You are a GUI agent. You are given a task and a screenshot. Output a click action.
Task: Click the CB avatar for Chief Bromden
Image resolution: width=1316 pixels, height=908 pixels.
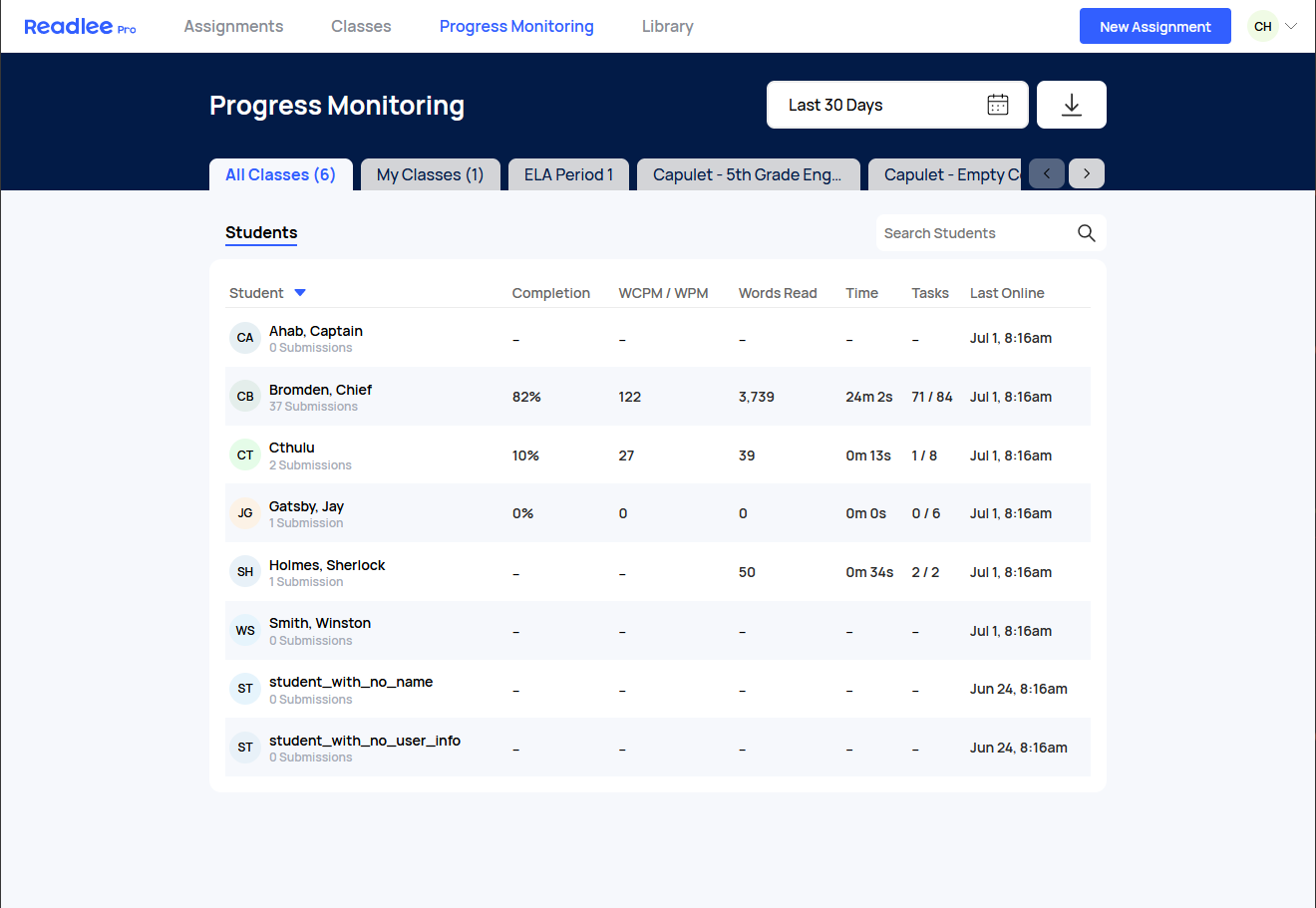(x=245, y=397)
